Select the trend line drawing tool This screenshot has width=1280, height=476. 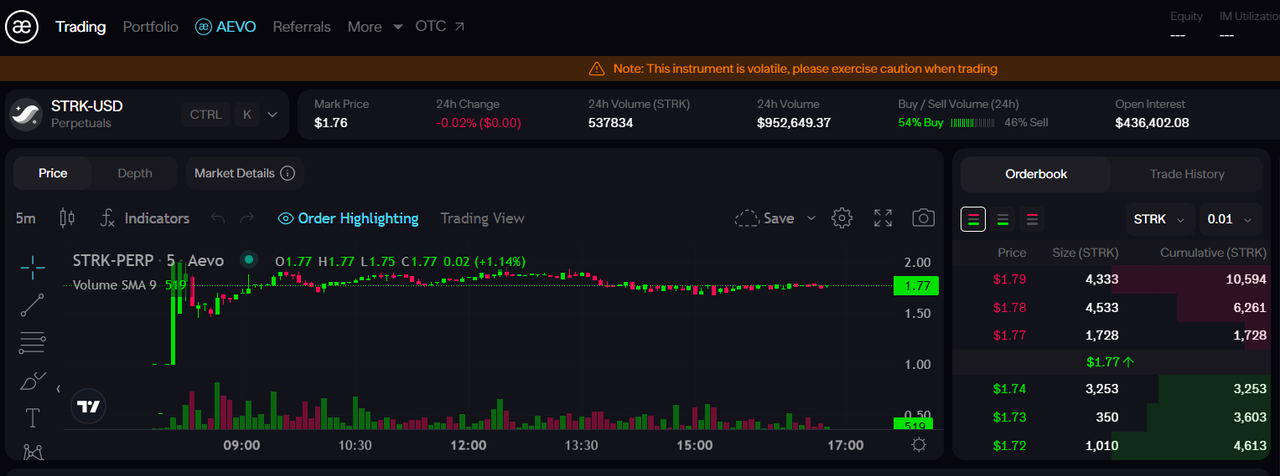tap(32, 305)
